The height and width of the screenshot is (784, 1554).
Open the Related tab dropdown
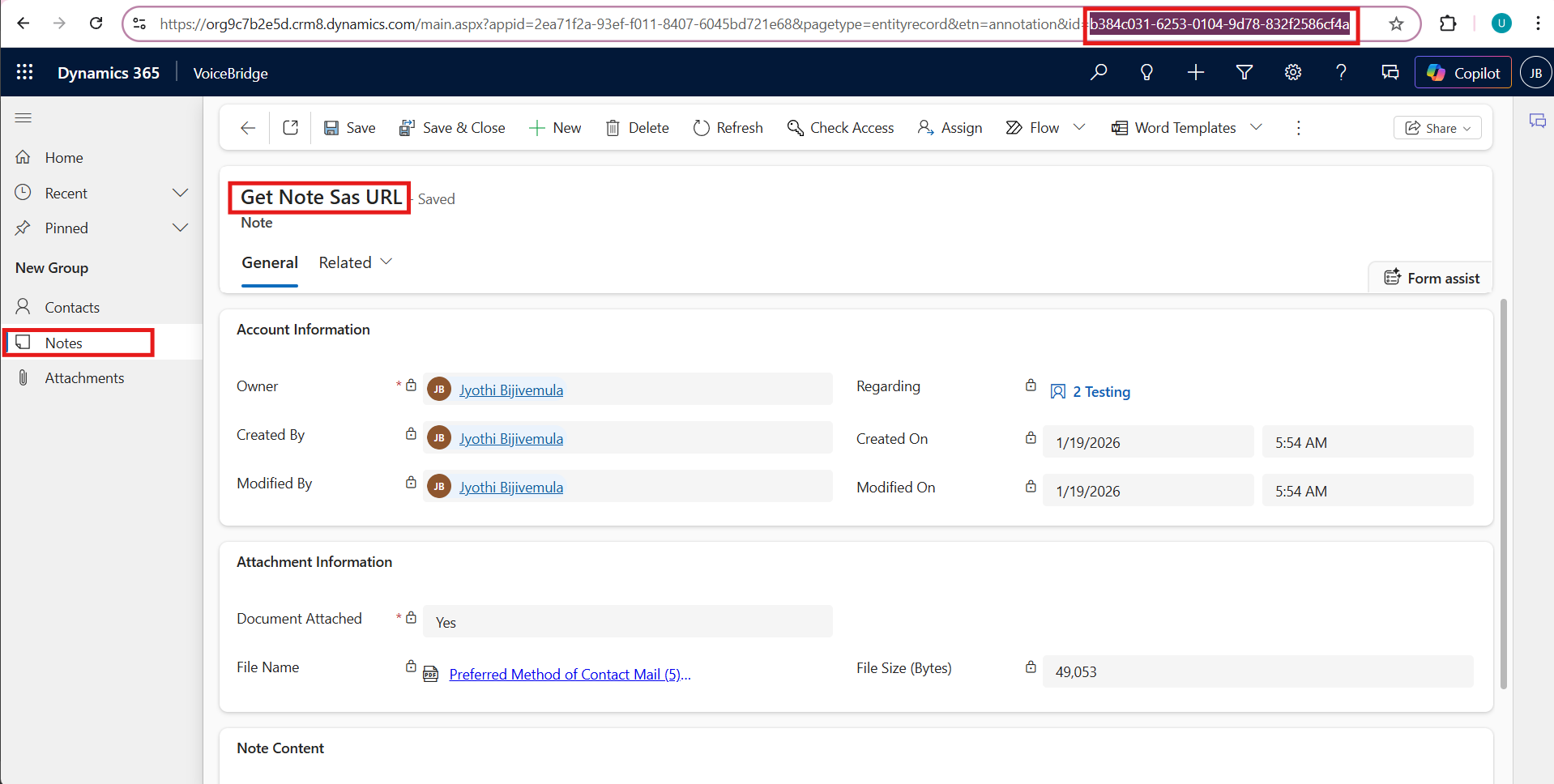356,262
